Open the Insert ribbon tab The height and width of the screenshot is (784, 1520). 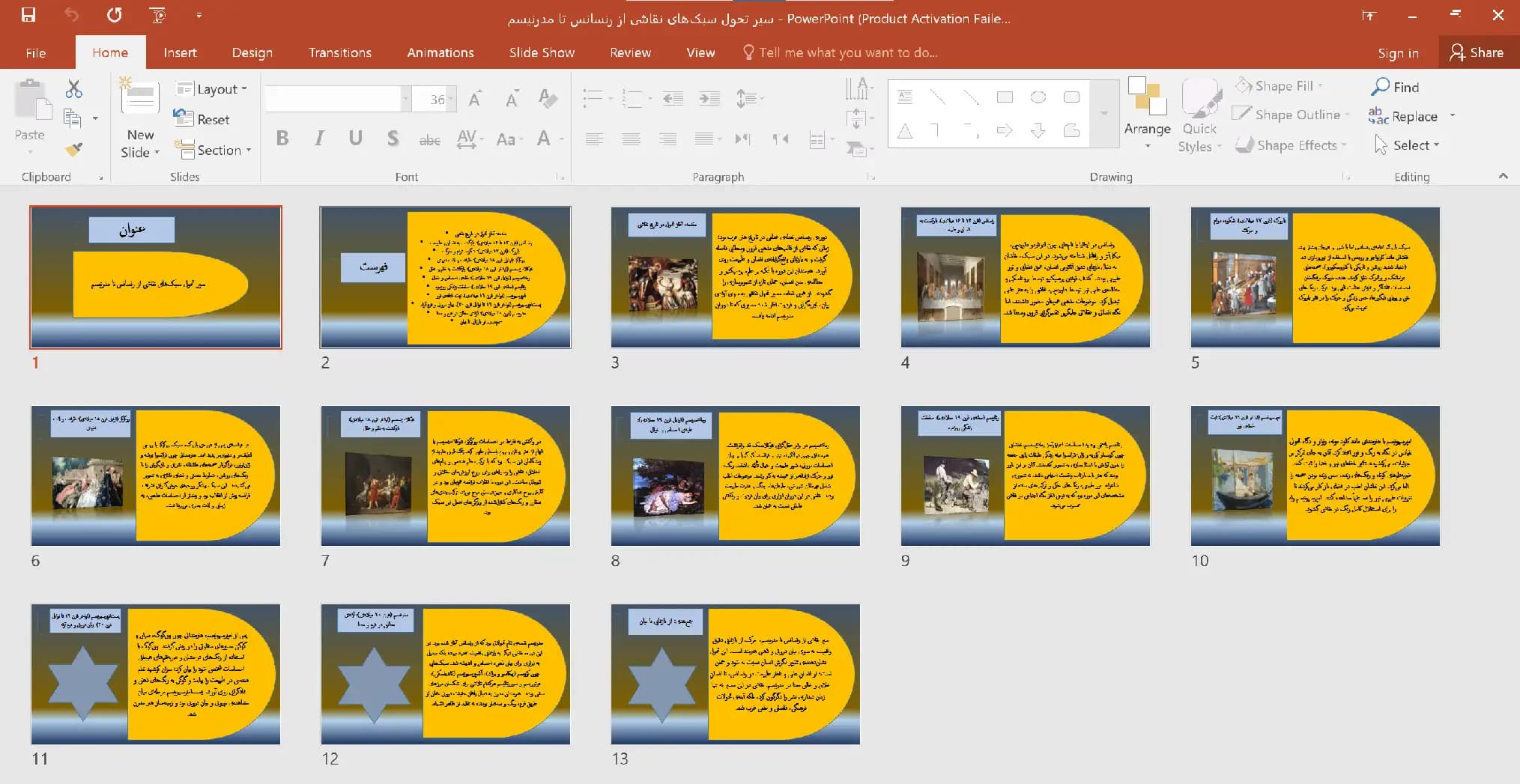180,52
